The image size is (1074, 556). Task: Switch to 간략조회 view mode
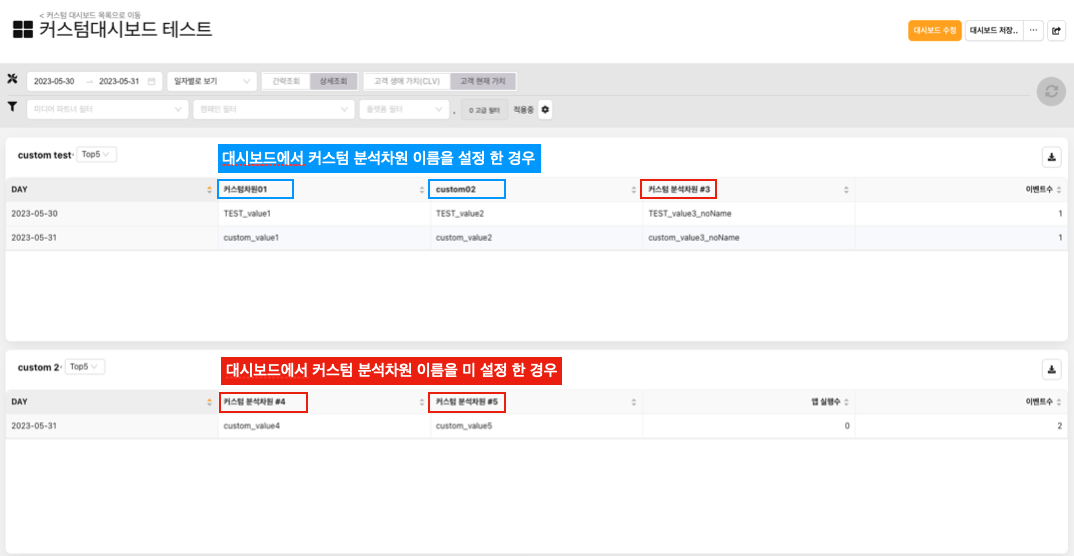(286, 81)
